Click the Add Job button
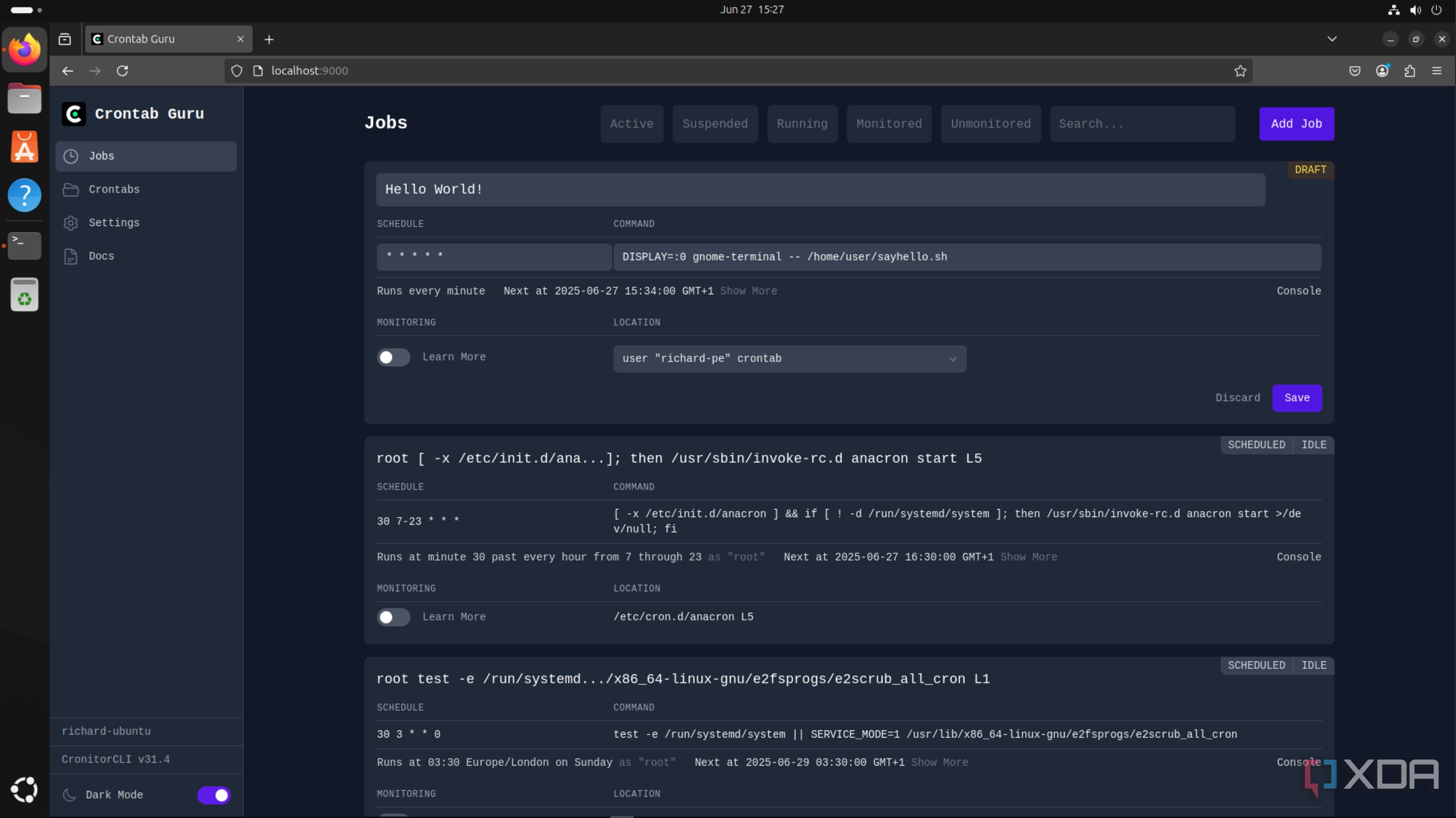 pyautogui.click(x=1296, y=124)
